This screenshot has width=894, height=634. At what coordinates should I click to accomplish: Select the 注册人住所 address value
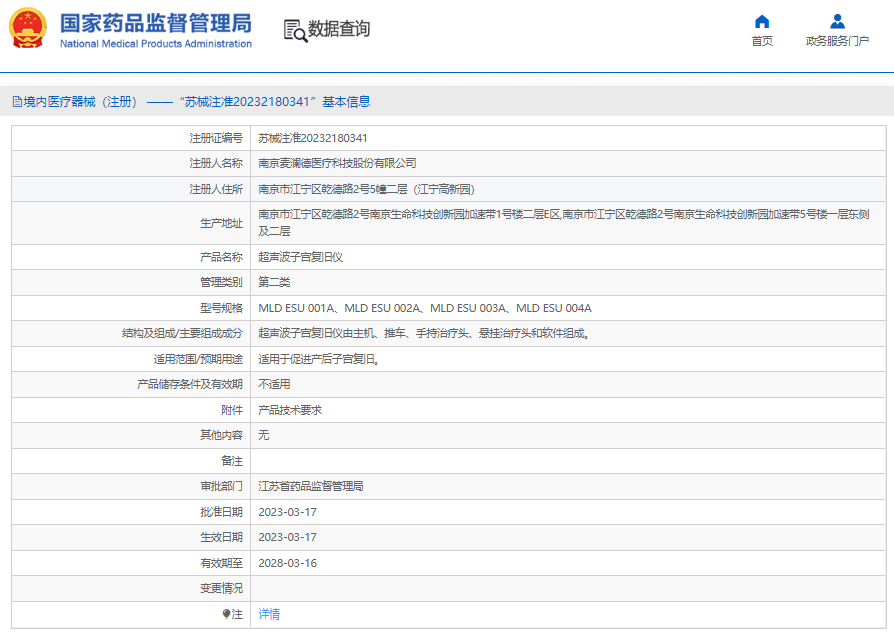coord(366,189)
